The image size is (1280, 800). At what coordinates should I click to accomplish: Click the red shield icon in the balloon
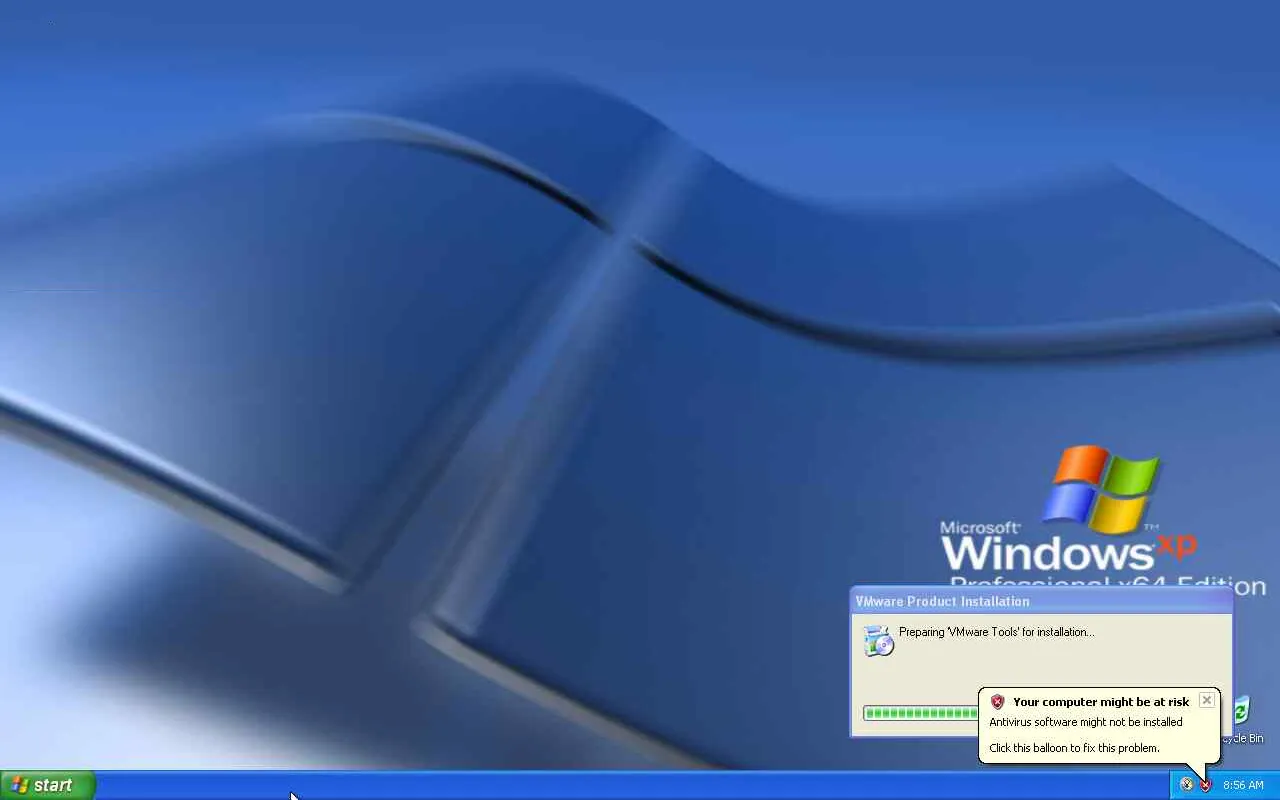point(996,702)
